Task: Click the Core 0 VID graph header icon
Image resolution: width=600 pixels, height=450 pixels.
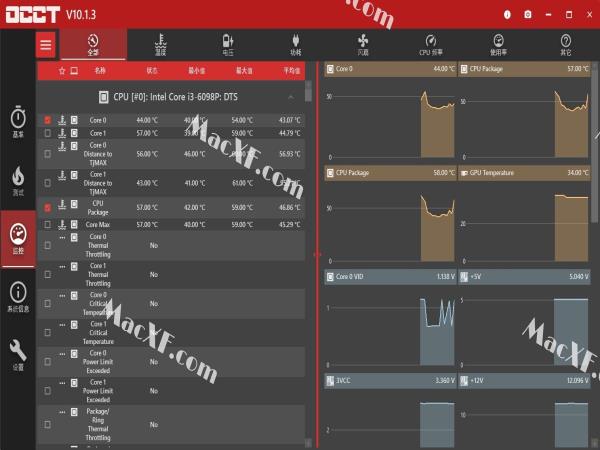Action: 330,277
